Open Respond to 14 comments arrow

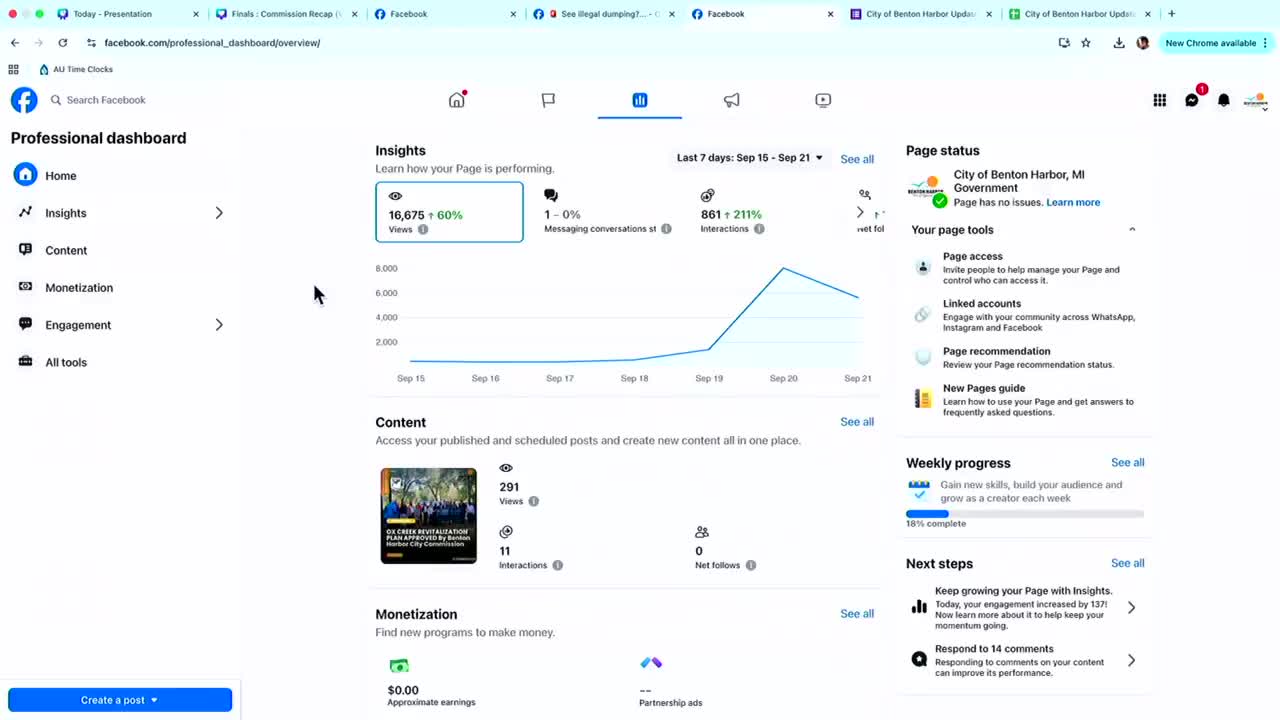pyautogui.click(x=1131, y=660)
